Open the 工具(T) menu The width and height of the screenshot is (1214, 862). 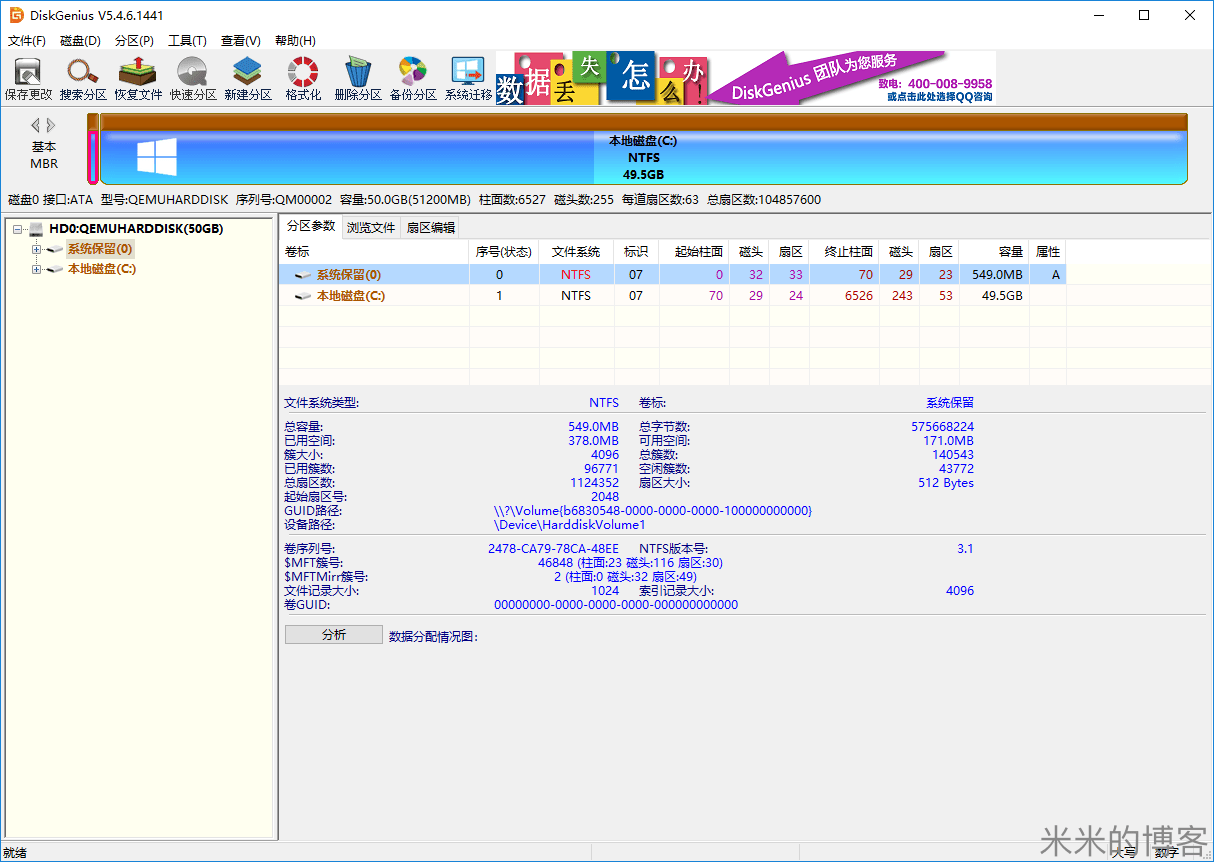click(187, 41)
